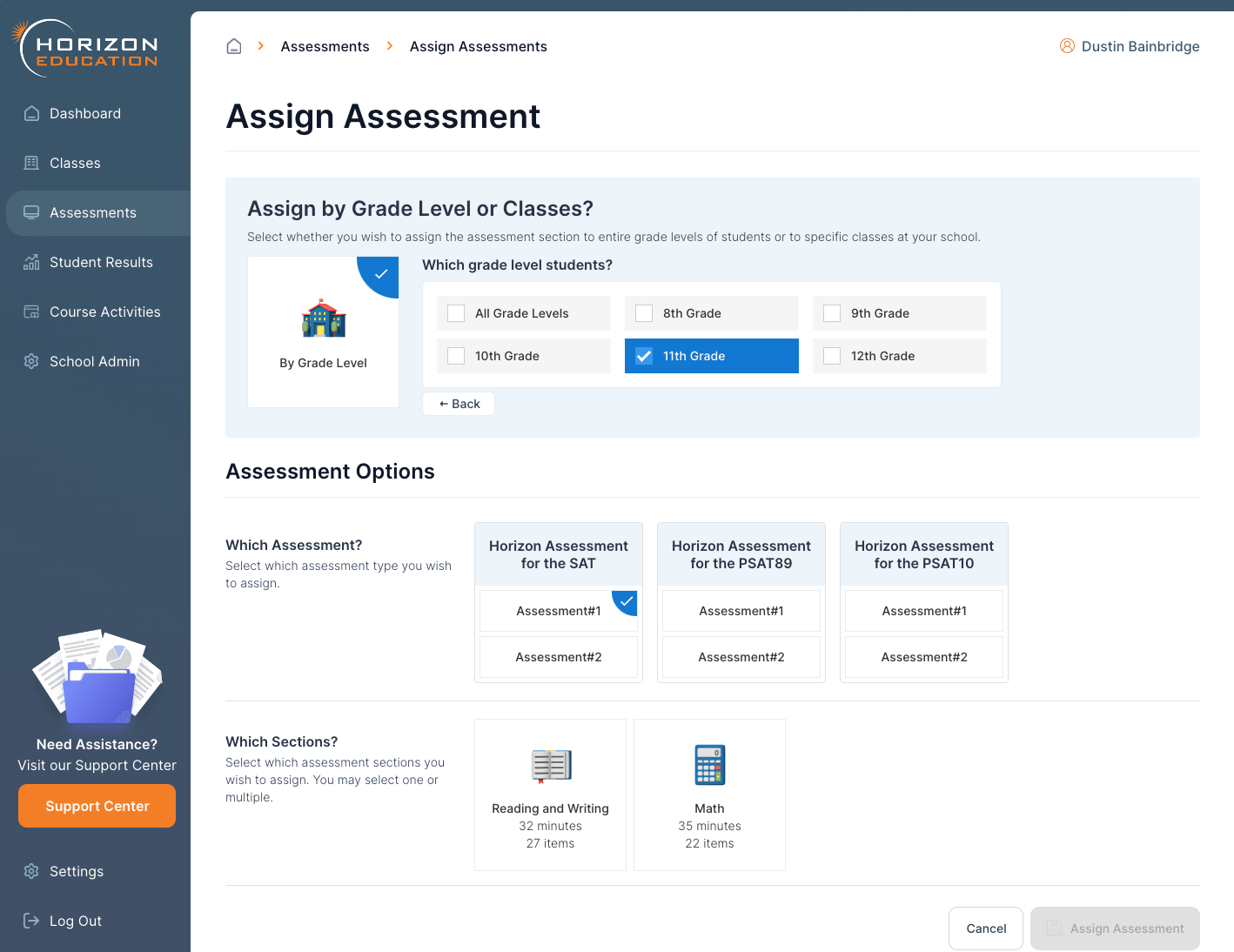
Task: Uncheck the 11th Grade selection
Action: [x=643, y=355]
